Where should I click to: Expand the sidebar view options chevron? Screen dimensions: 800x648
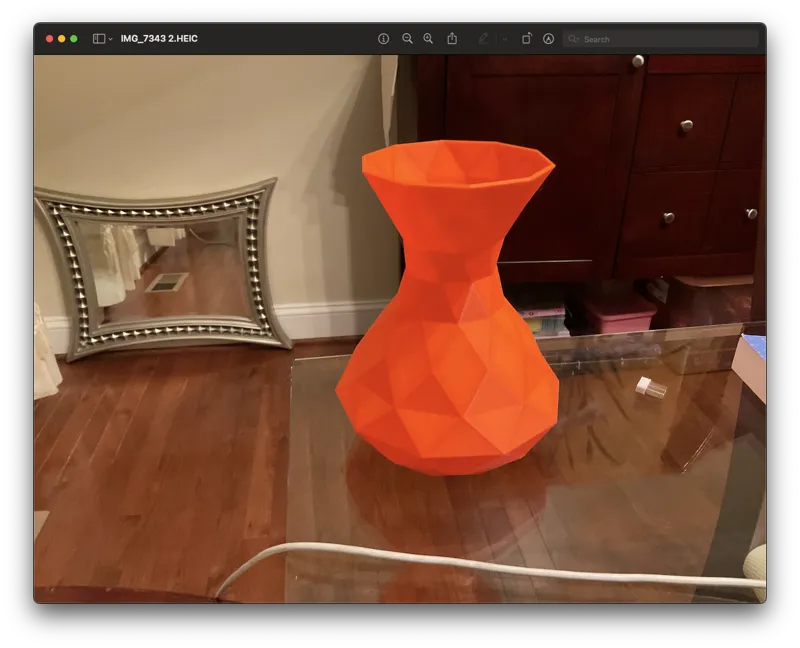110,39
